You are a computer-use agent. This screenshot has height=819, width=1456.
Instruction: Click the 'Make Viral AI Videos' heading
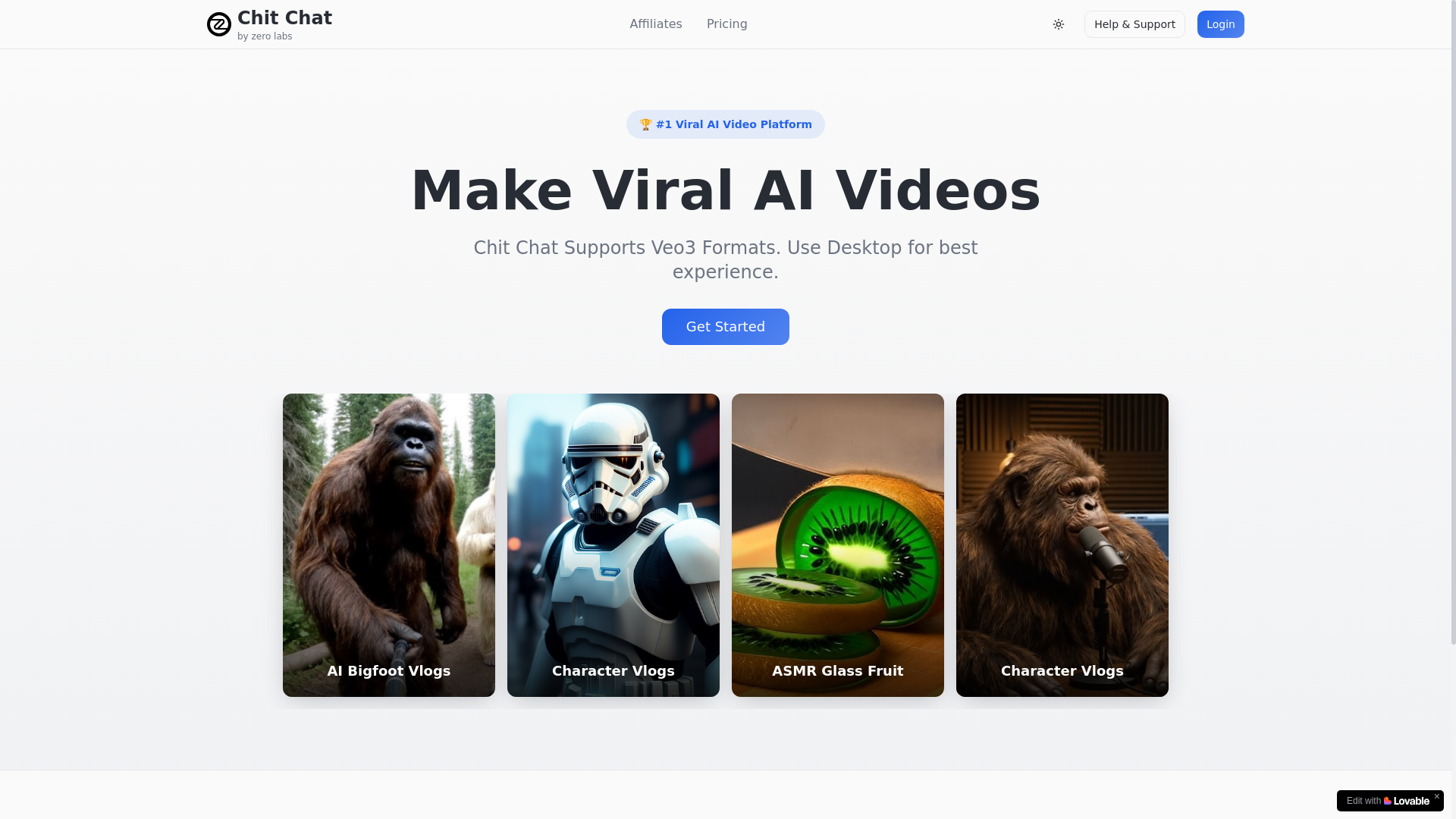(726, 190)
